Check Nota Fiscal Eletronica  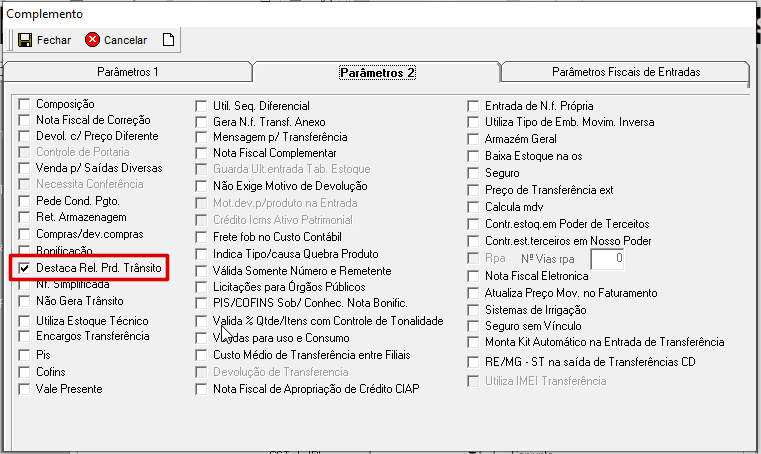473,276
